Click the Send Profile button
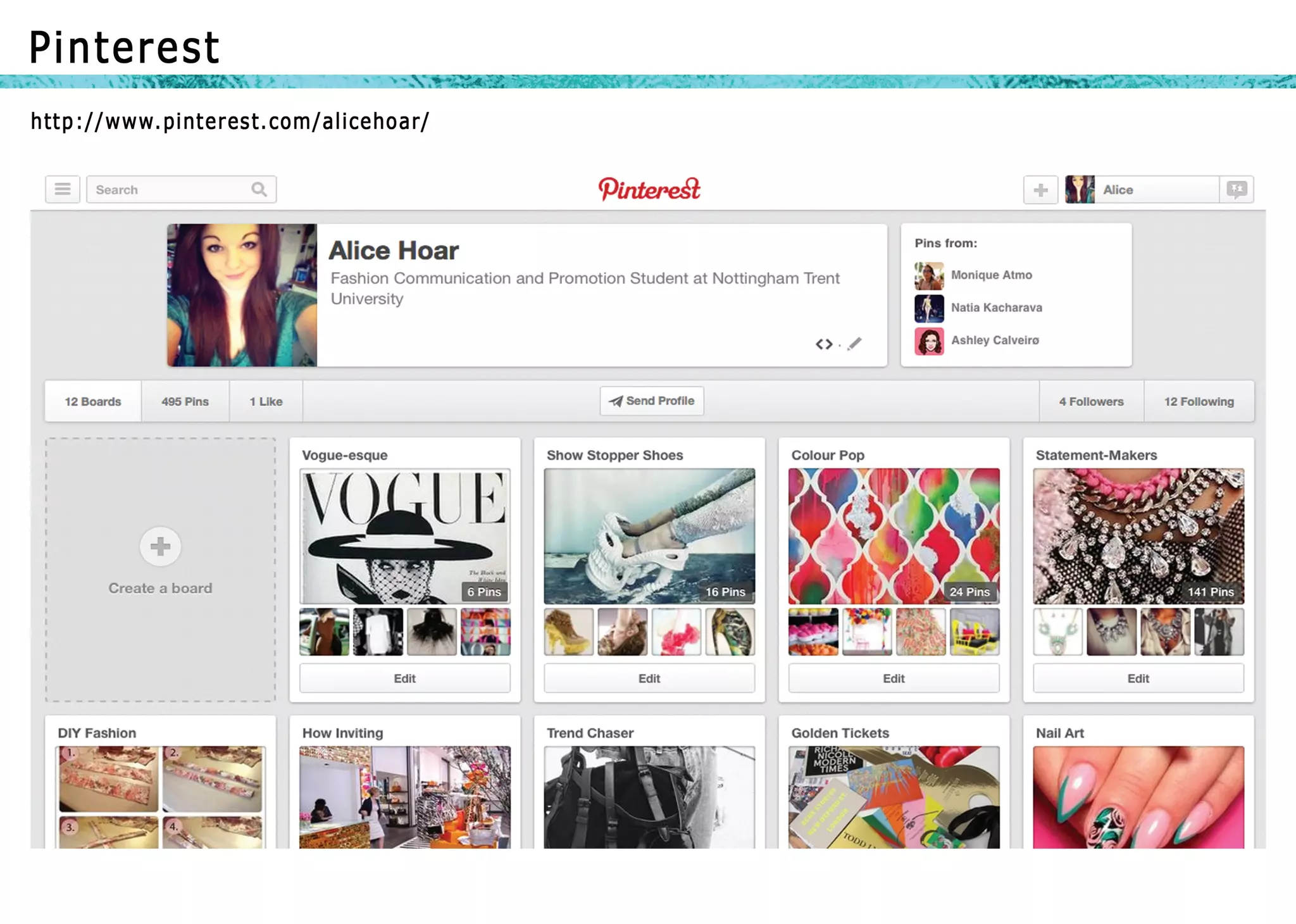This screenshot has height=924, width=1296. [652, 401]
